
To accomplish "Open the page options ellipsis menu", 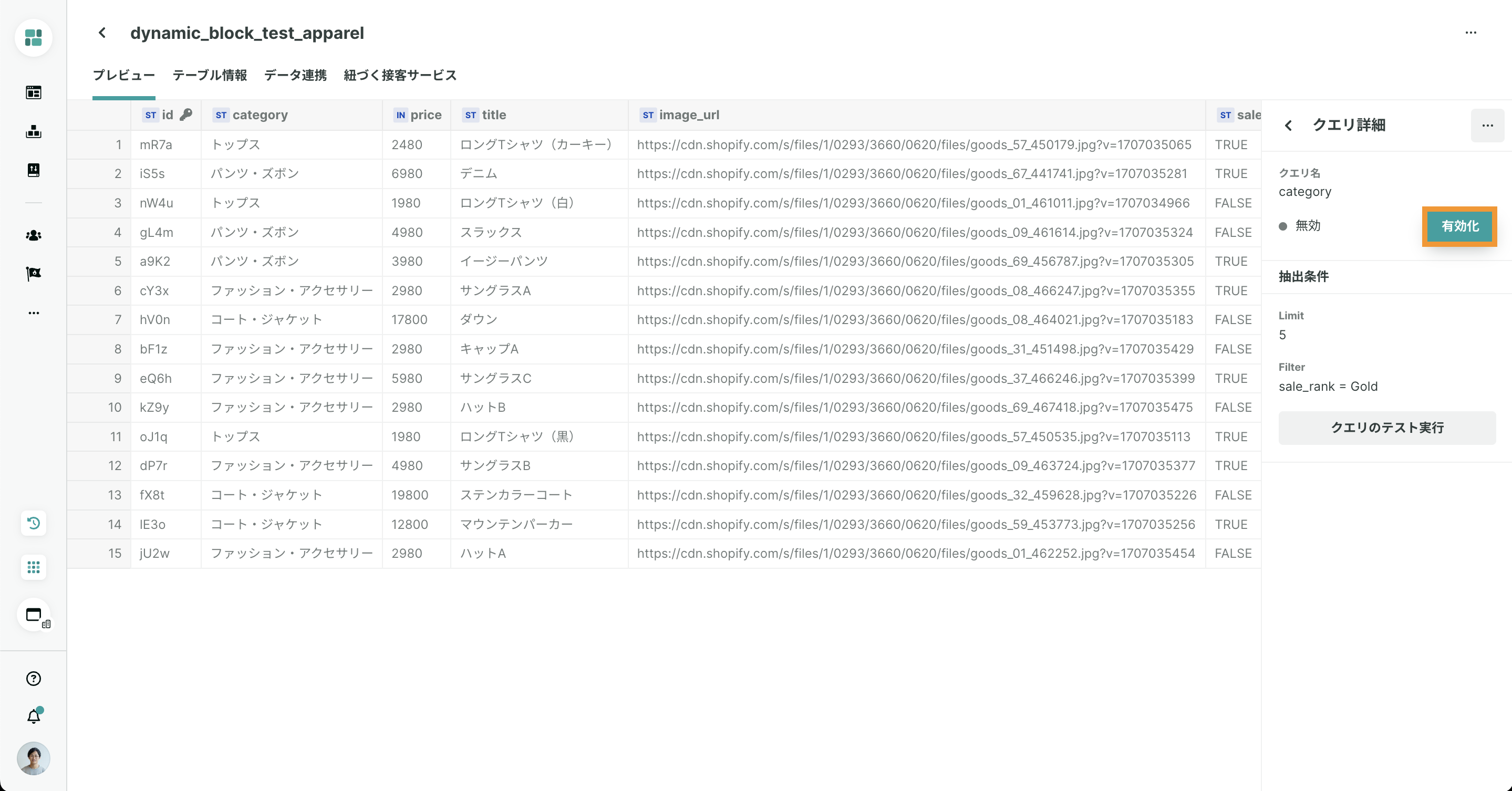I will point(1470,33).
